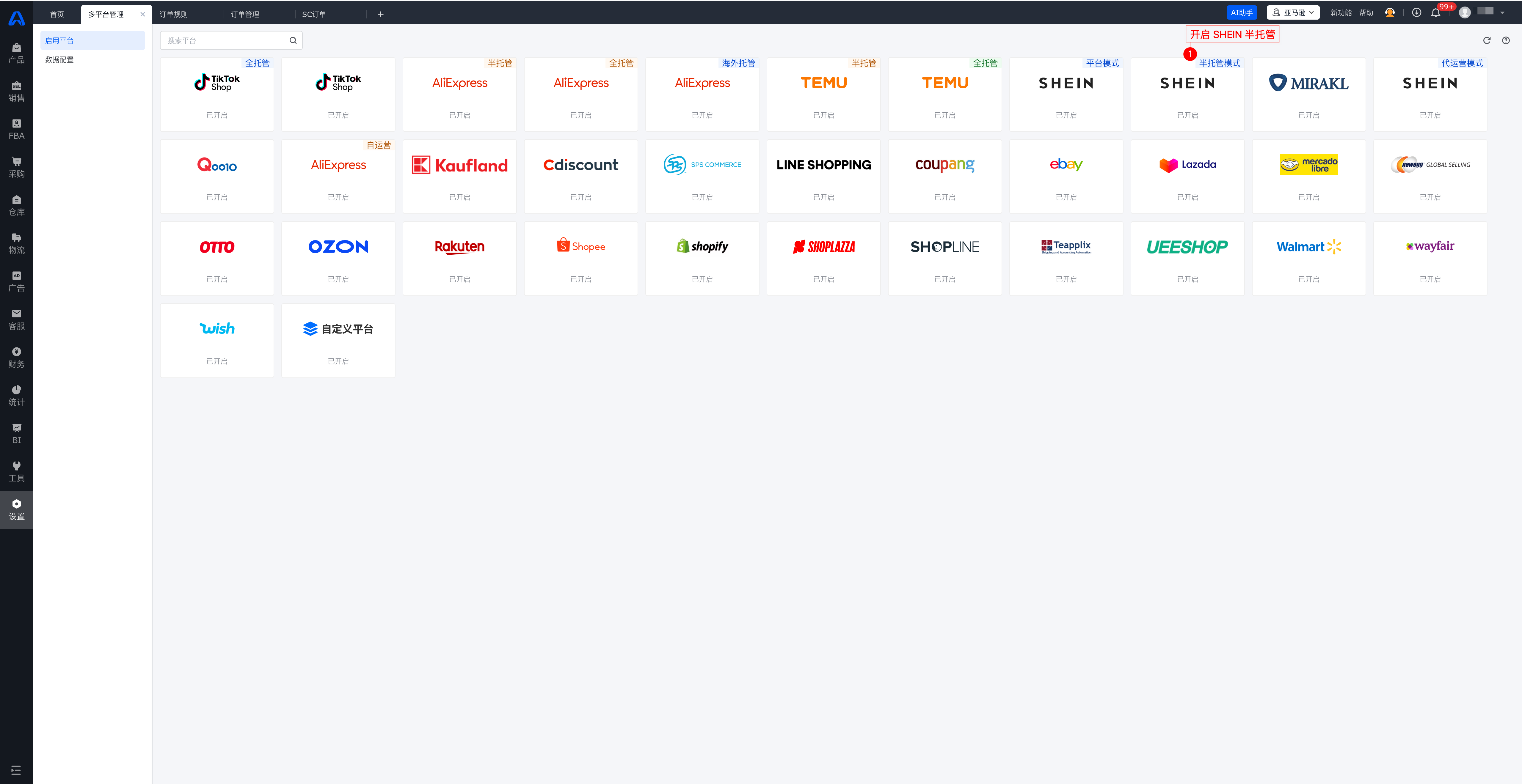Open the AliExpress 自运营 card
This screenshot has height=784, width=1522.
click(338, 177)
